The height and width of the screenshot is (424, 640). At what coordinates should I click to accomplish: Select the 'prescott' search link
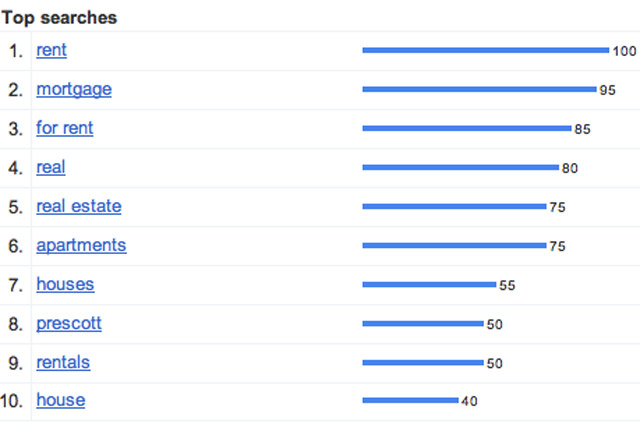tap(69, 324)
